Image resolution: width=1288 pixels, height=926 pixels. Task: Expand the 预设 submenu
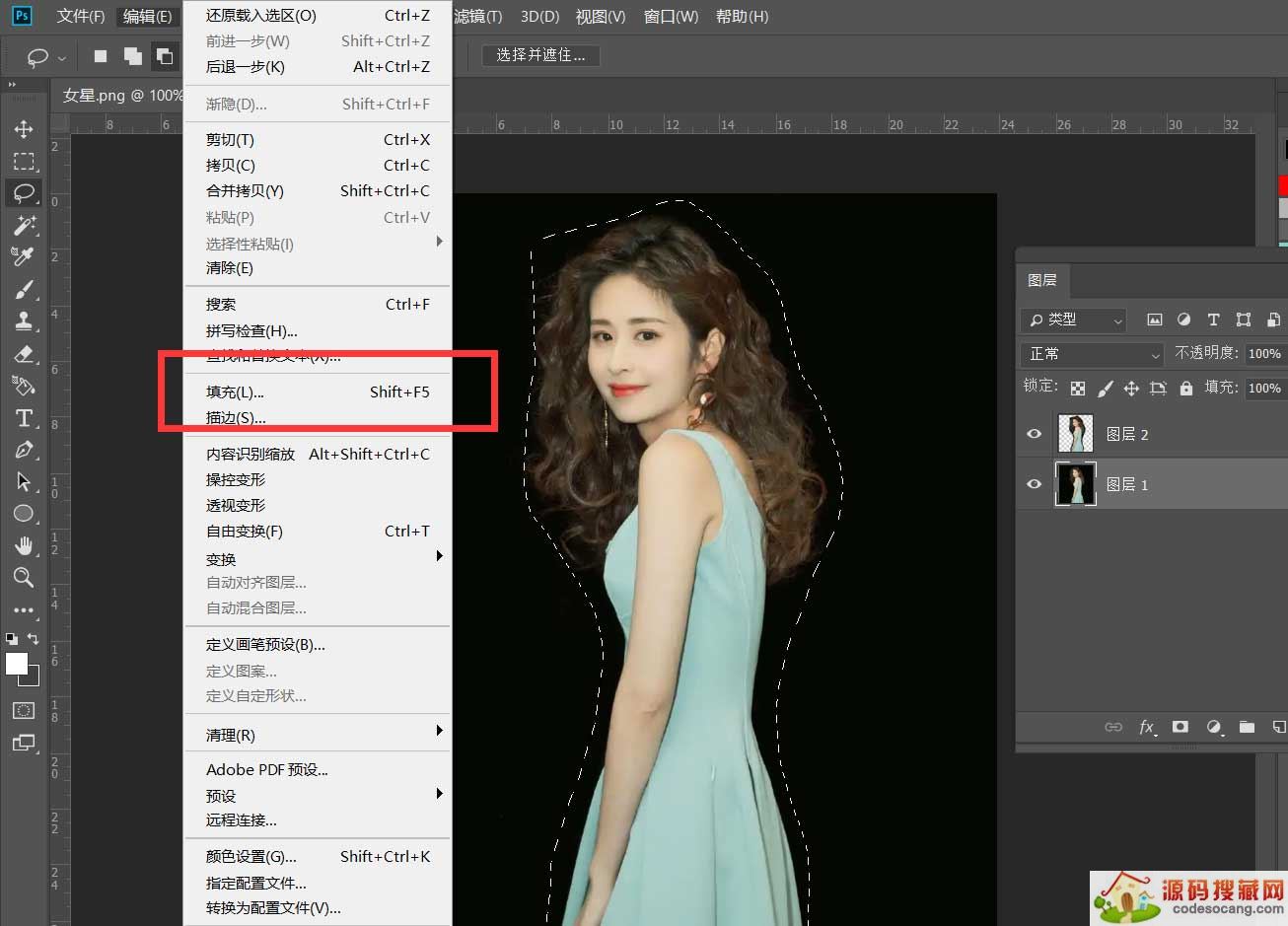point(318,796)
